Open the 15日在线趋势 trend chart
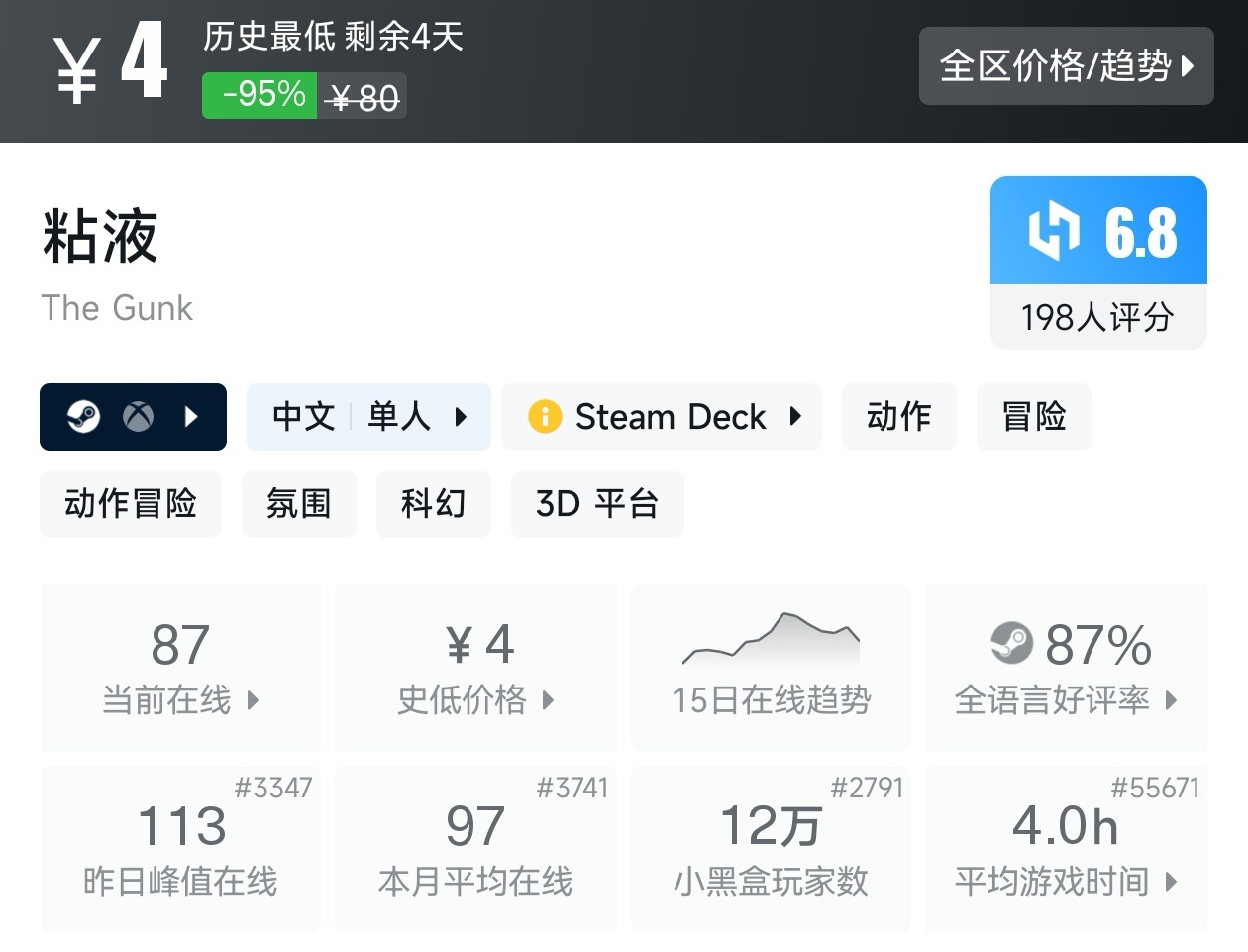This screenshot has height=952, width=1248. 771,669
